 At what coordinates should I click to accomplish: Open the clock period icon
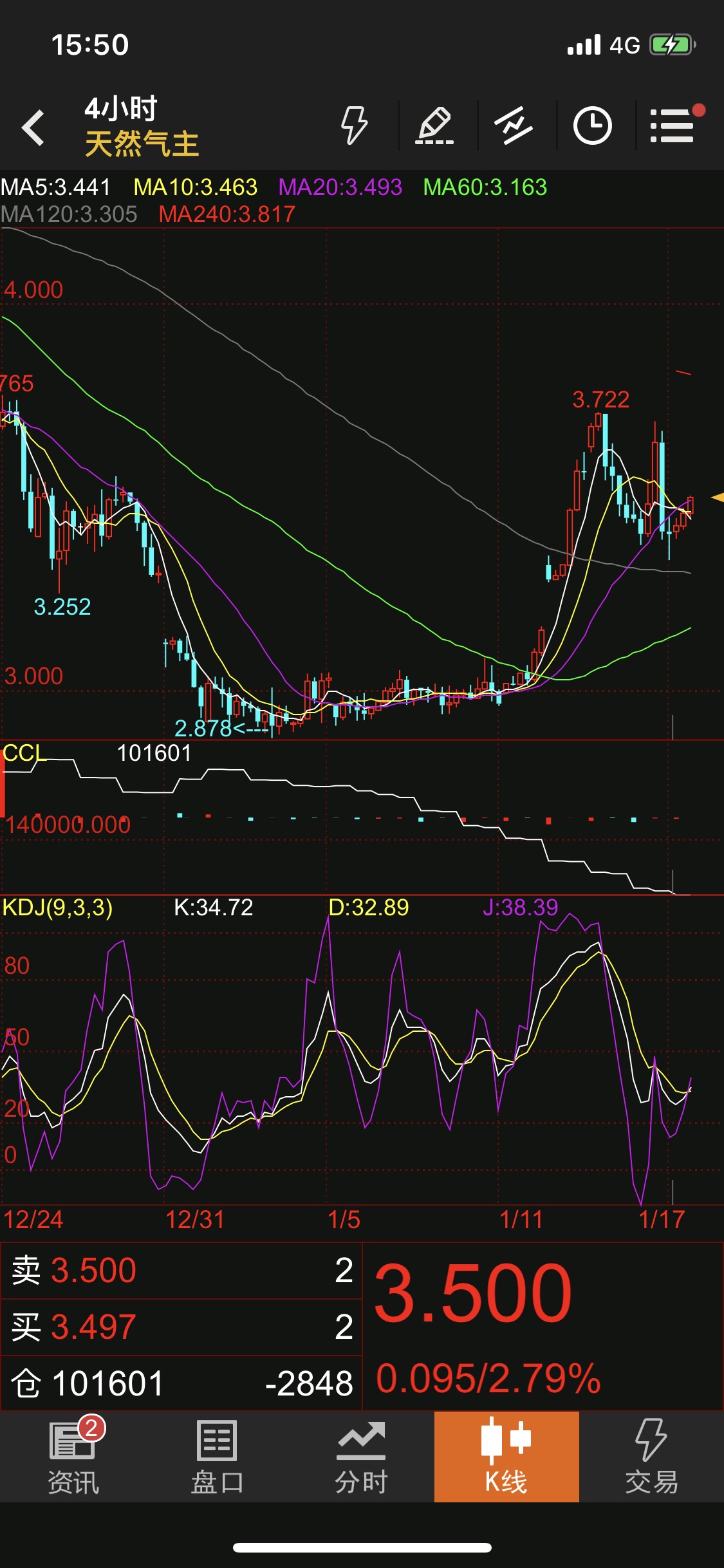(x=592, y=126)
